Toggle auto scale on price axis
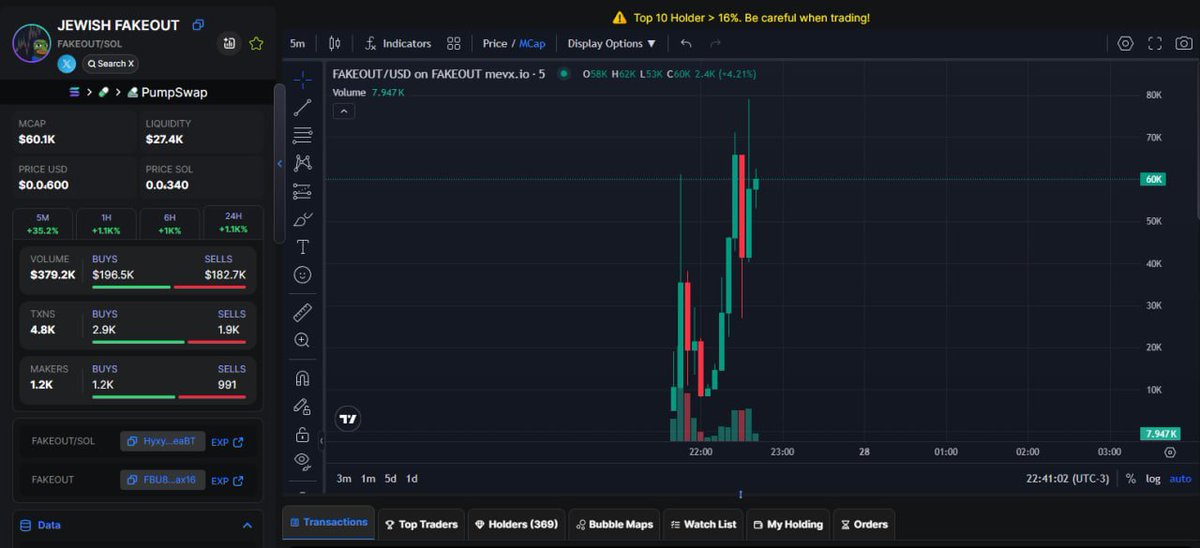Screen dimensions: 1200x548 point(1180,479)
